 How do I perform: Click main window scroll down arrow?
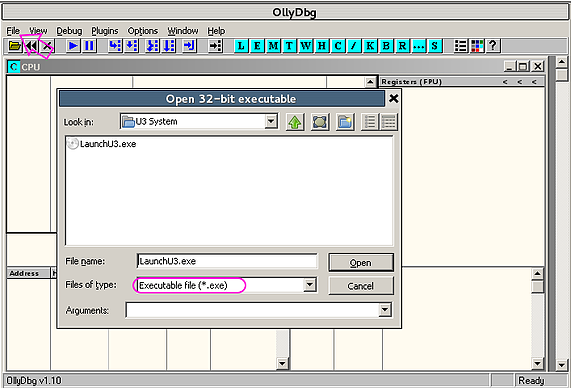562,365
